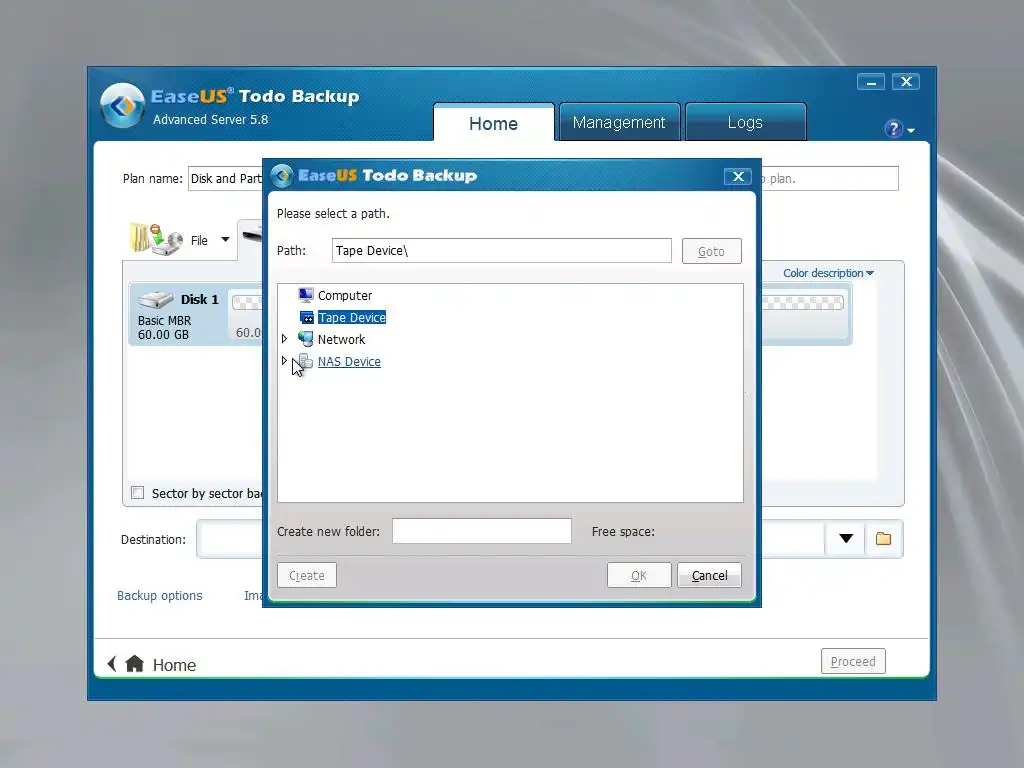
Task: Expand the NAS Device tree node
Action: (284, 360)
